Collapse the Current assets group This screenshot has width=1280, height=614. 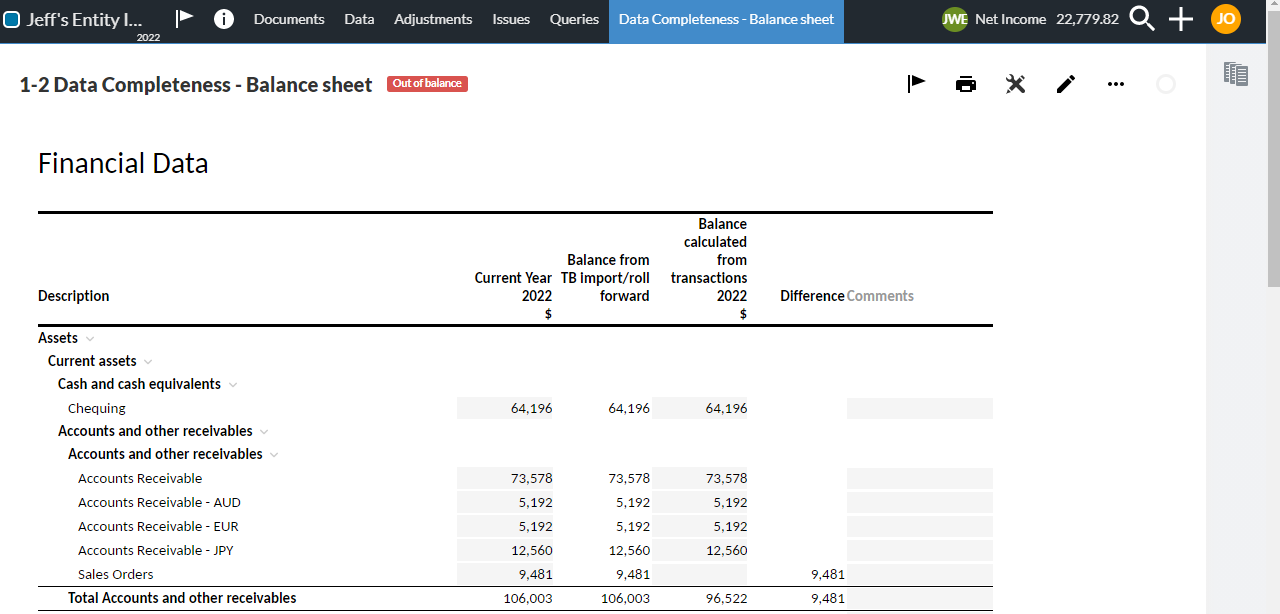[148, 361]
